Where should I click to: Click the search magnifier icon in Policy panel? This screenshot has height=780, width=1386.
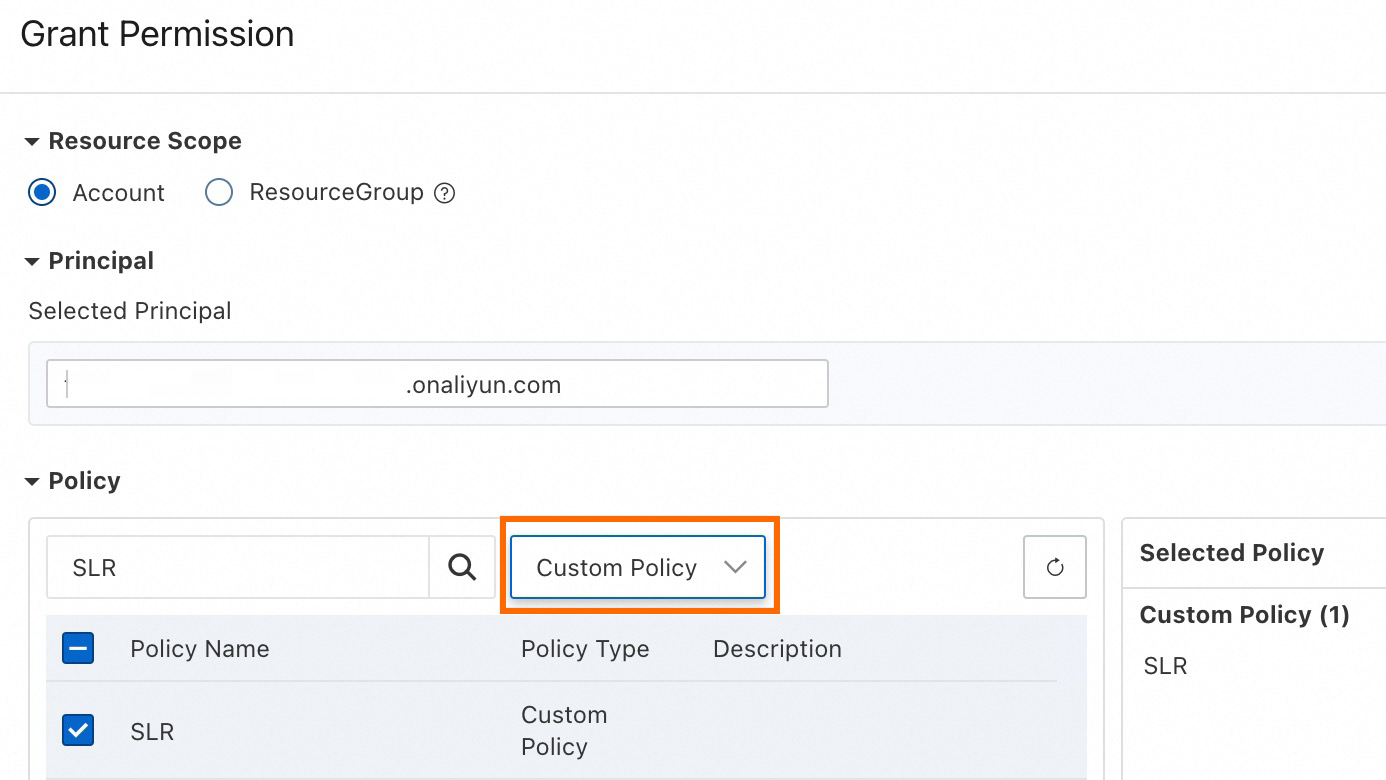coord(461,567)
